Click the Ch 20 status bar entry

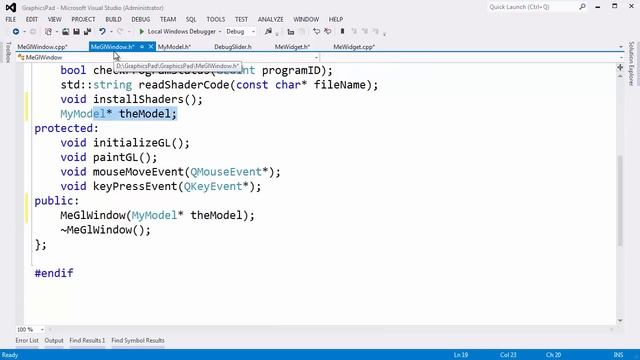(x=553, y=355)
